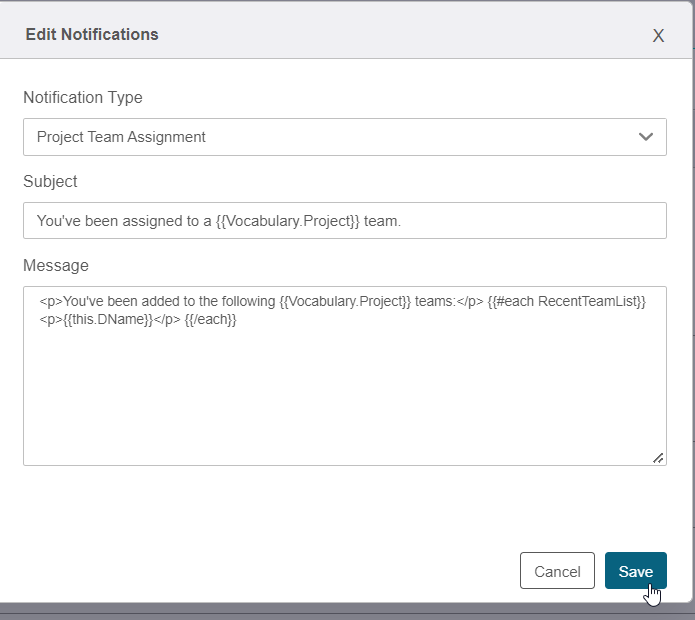
Task: Click the dimmed backdrop below the dialog
Action: click(x=346, y=612)
